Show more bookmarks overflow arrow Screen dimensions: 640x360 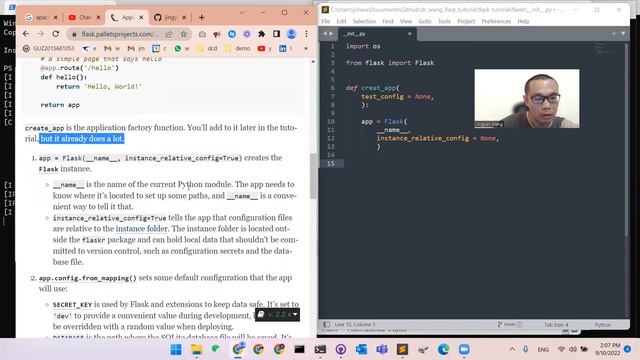point(306,49)
